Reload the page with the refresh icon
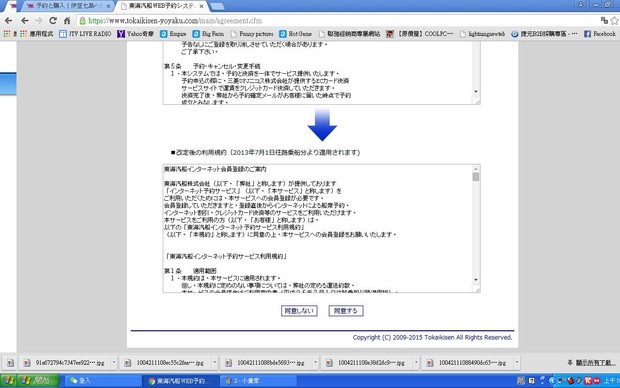Image resolution: width=620 pixels, height=388 pixels. (53, 21)
